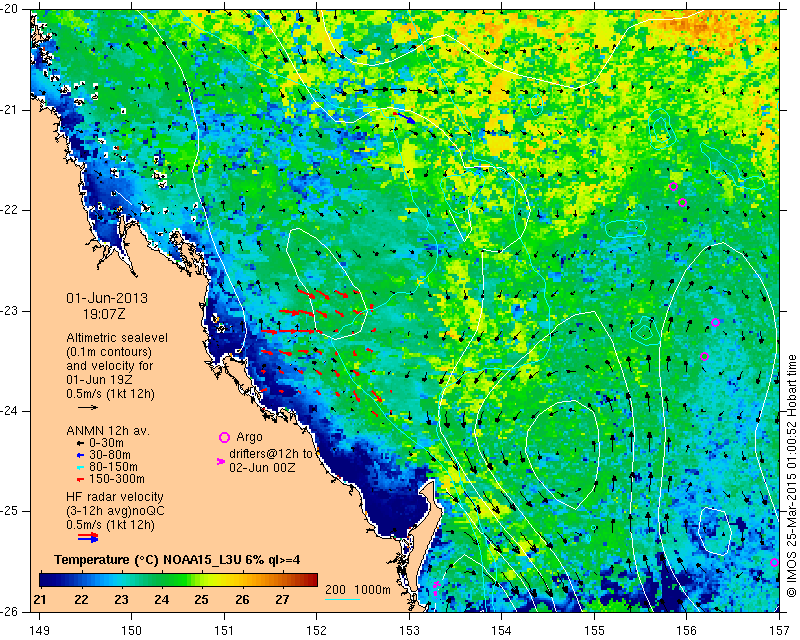Click the "(0.1m contours)" text
The width and height of the screenshot is (800, 640).
(x=109, y=352)
